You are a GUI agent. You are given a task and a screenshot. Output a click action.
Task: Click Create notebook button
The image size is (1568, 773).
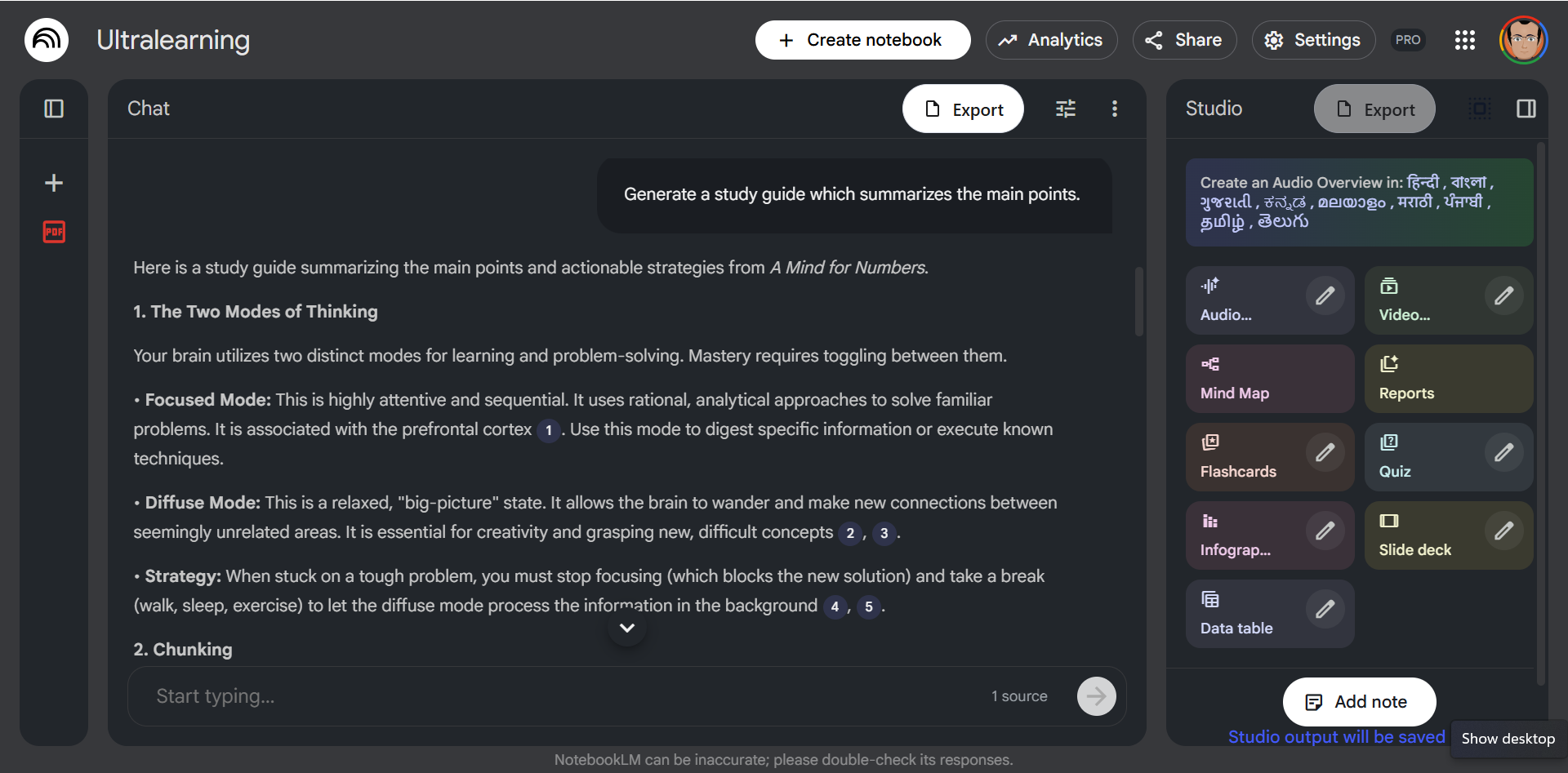click(x=862, y=40)
